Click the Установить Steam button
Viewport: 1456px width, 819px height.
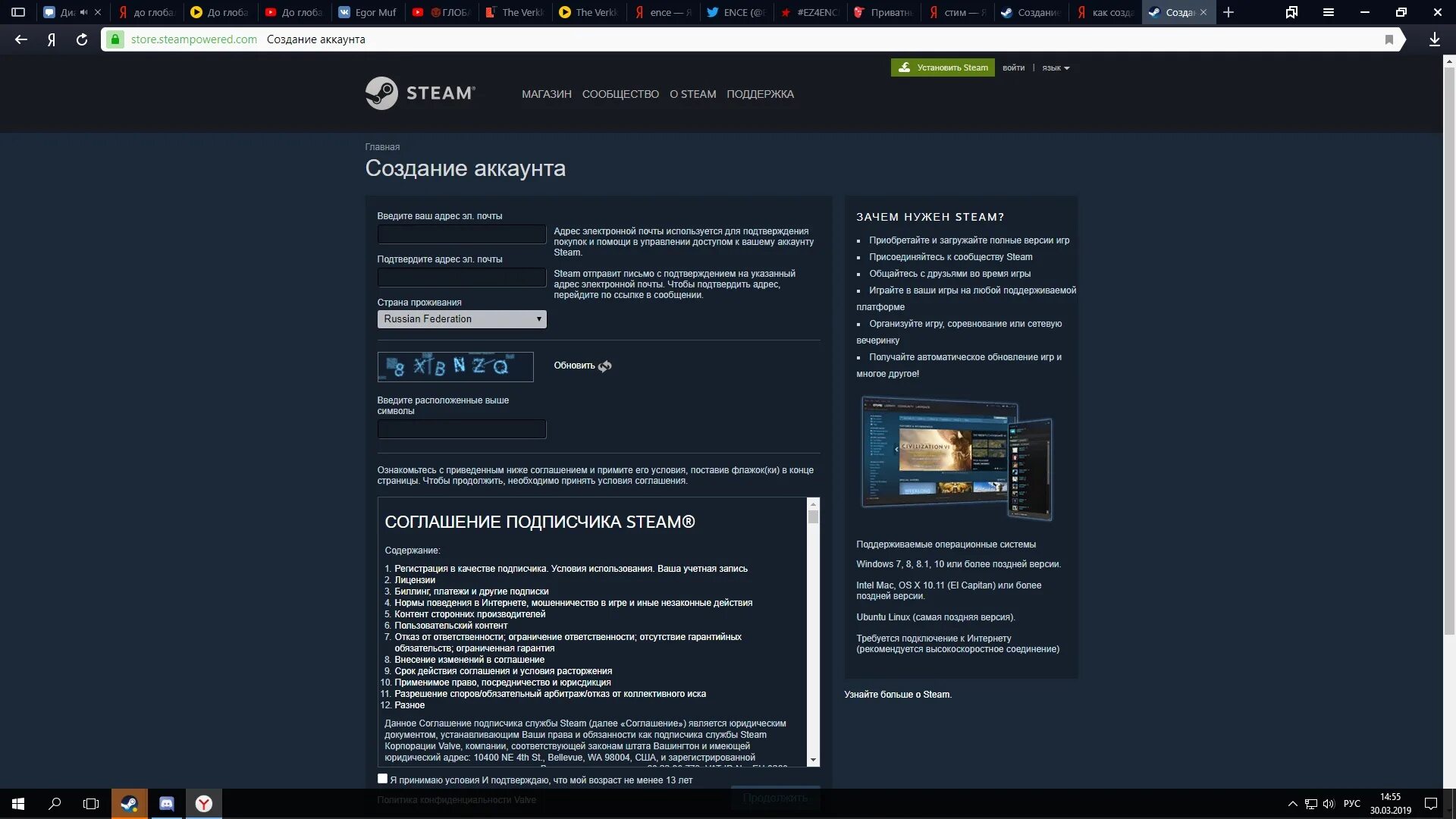click(943, 67)
